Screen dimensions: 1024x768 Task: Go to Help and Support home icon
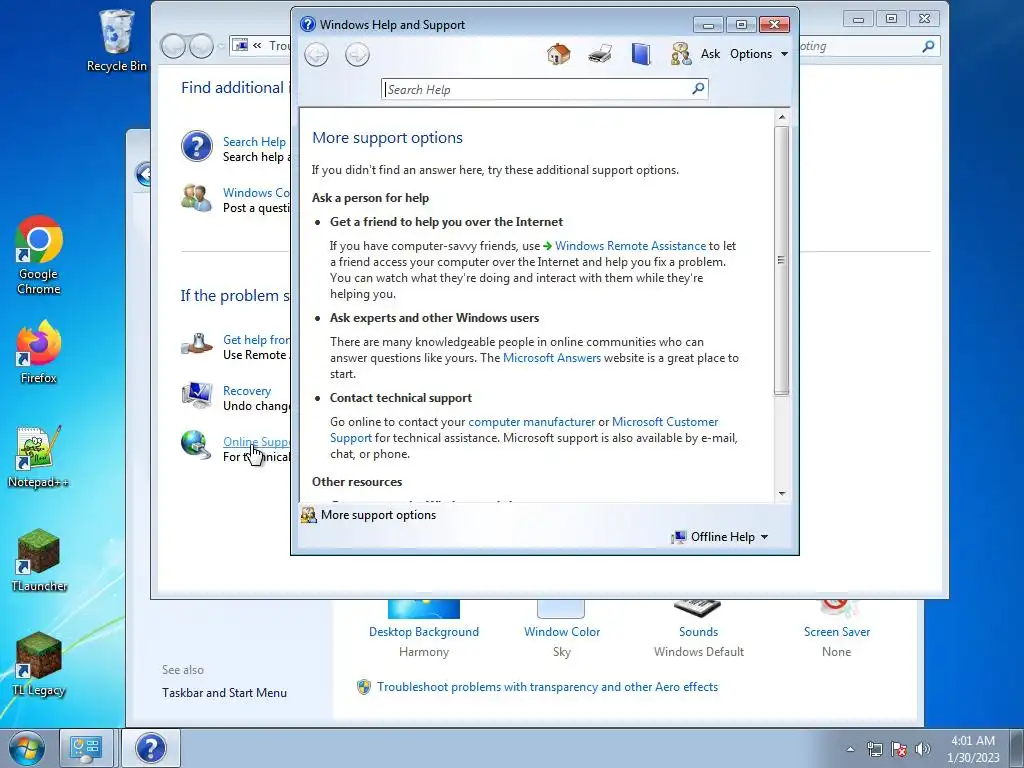click(558, 54)
